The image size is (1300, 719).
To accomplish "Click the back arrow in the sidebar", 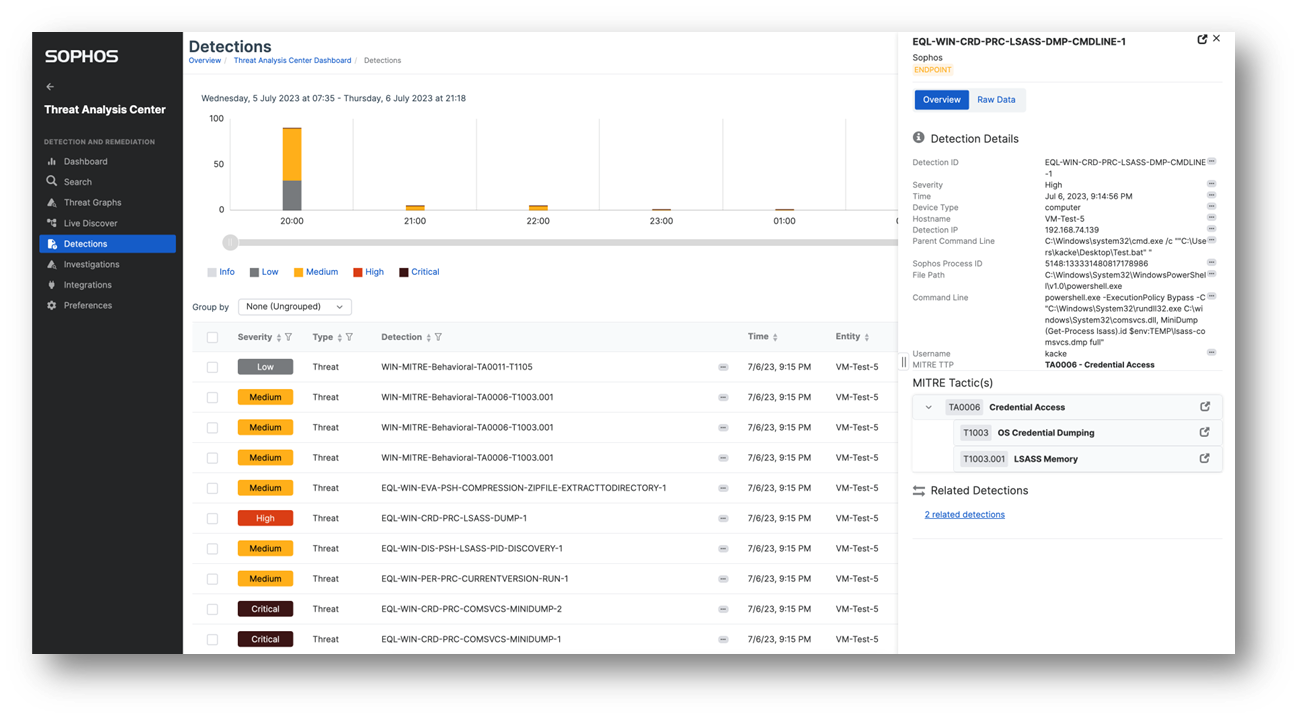I will click(51, 87).
